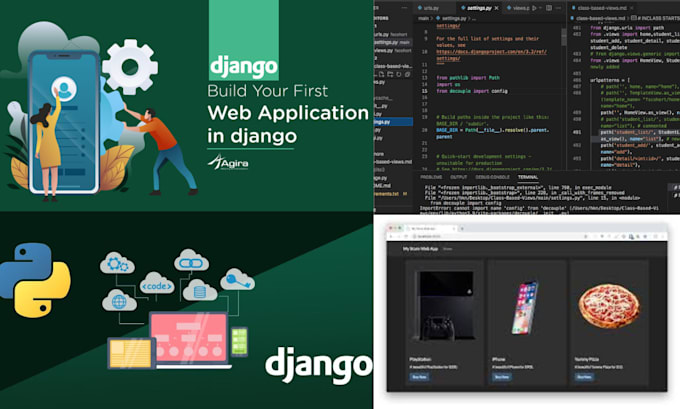Click Buy Now under iPhone
The width and height of the screenshot is (680, 409).
coord(502,377)
